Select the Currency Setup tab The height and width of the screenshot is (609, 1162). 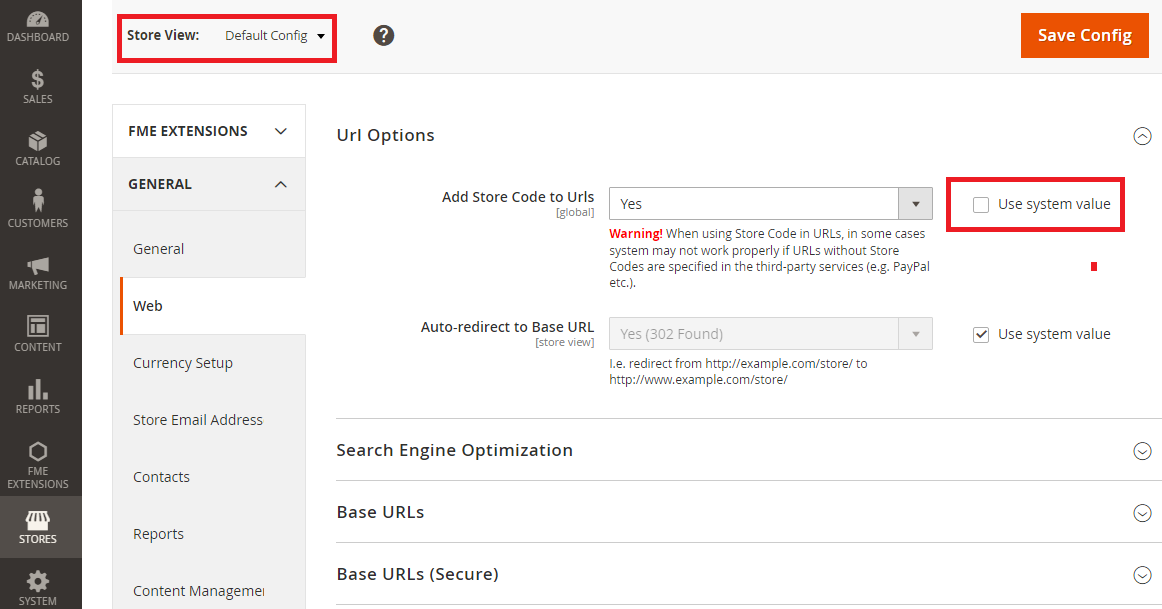(183, 363)
